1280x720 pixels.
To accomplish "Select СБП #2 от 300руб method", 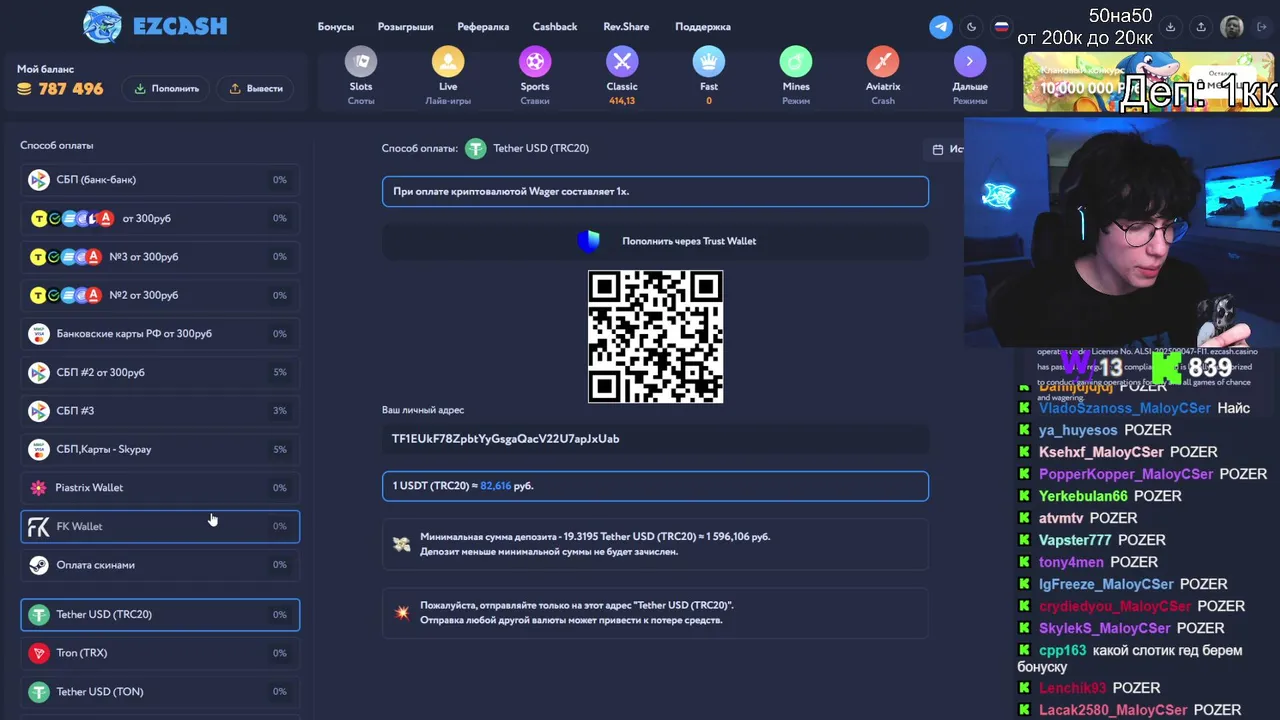I will [x=160, y=372].
